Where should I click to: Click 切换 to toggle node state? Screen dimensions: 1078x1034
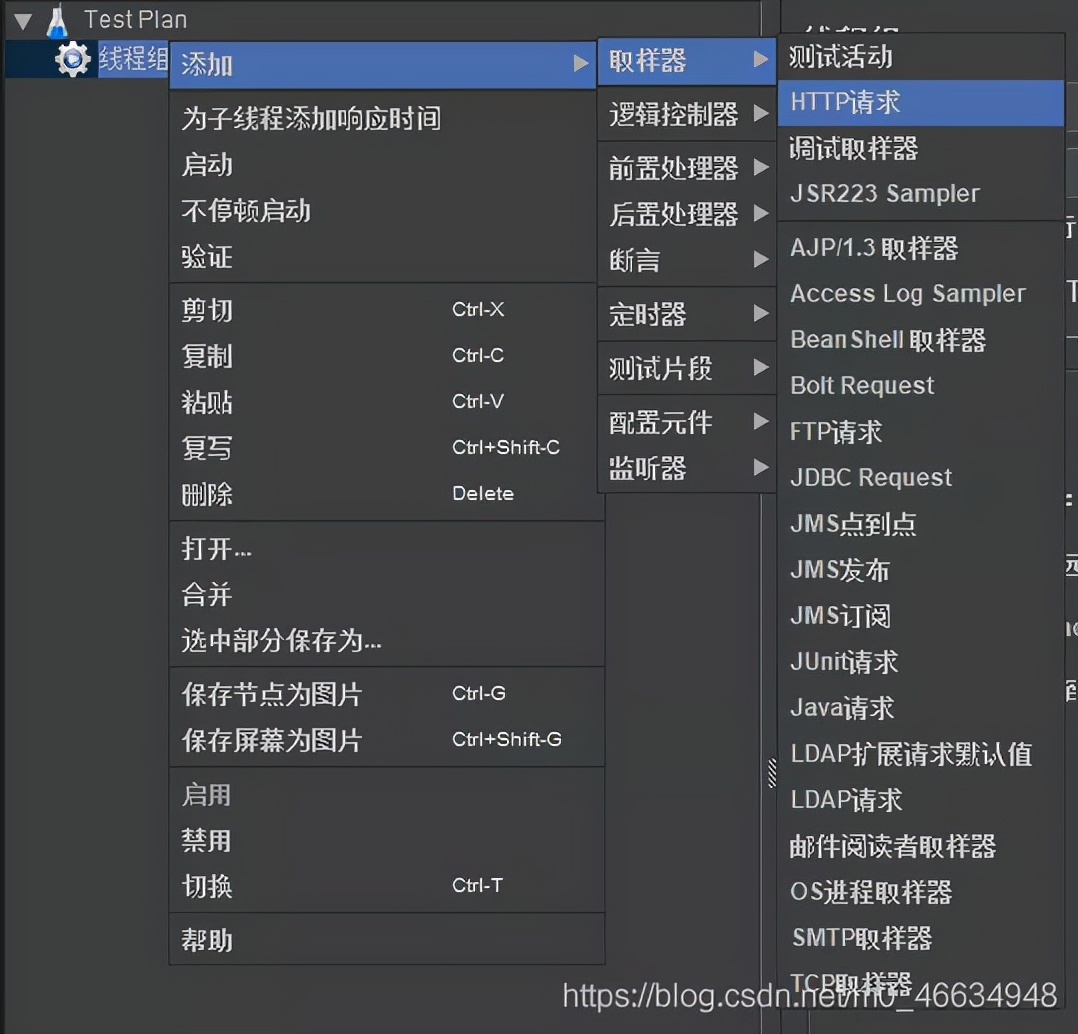click(x=204, y=886)
